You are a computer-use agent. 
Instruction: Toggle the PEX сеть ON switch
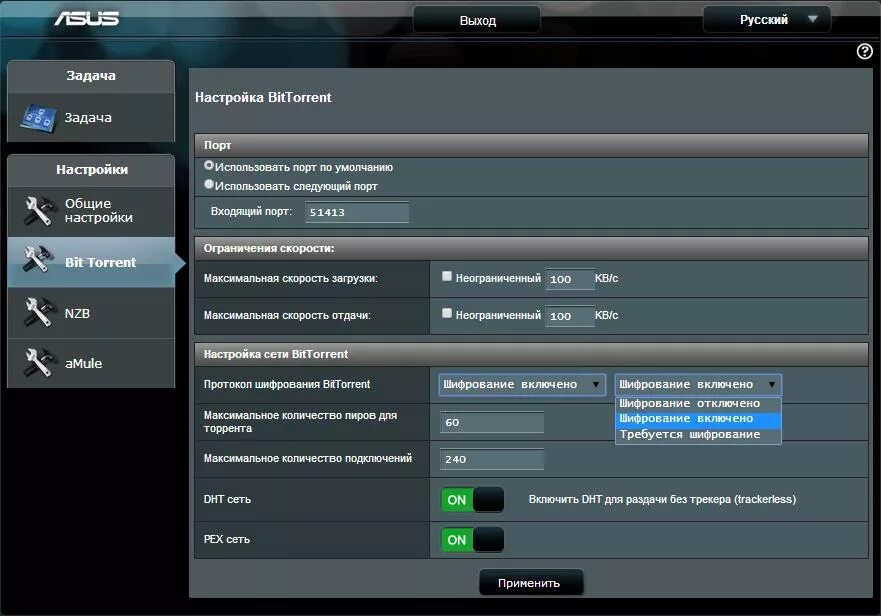coord(472,540)
